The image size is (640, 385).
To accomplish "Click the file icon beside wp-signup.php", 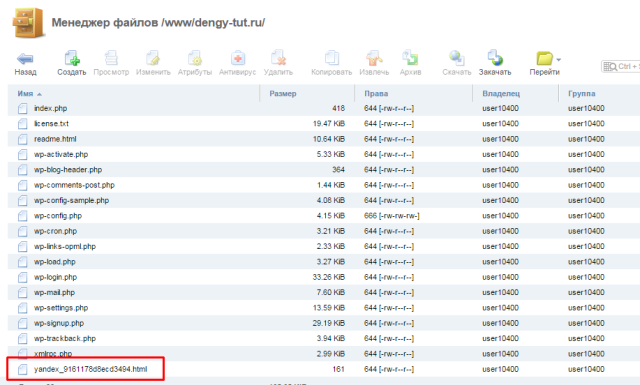I will (22, 323).
